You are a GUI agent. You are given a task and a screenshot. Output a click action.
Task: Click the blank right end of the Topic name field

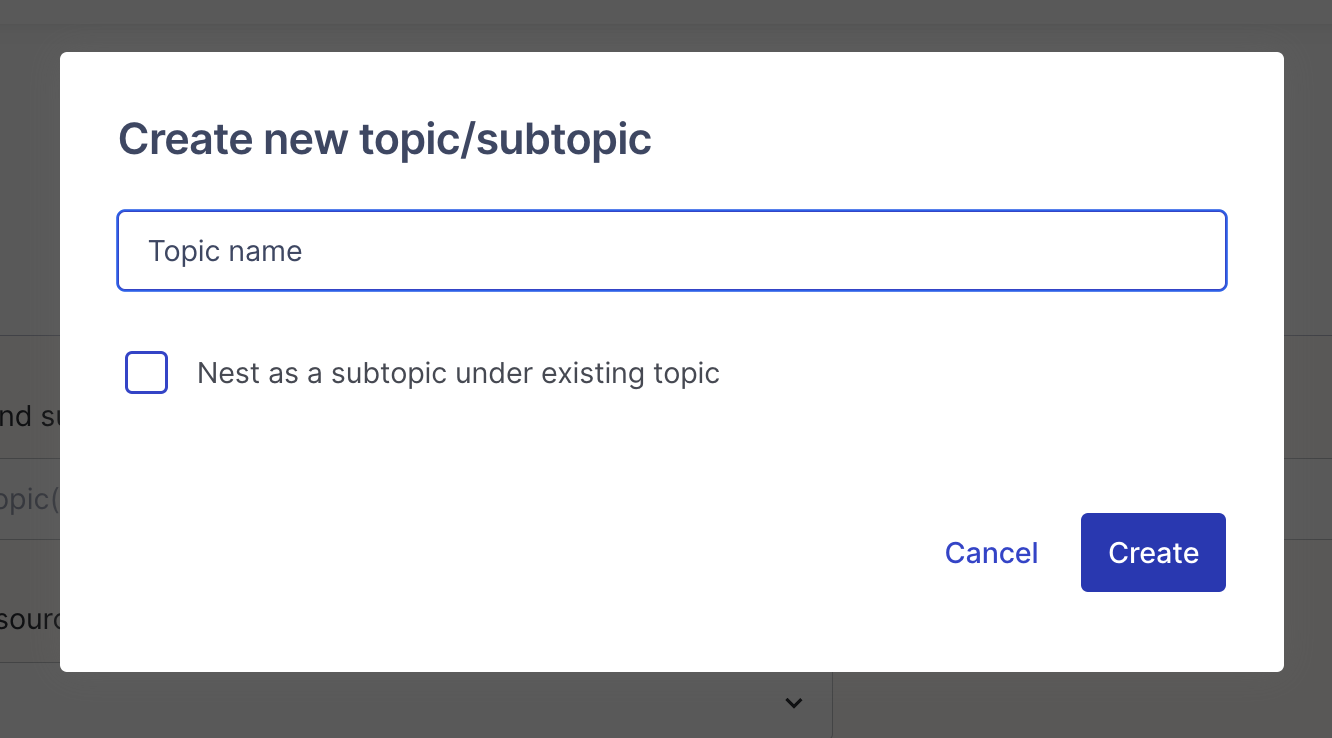click(1150, 251)
